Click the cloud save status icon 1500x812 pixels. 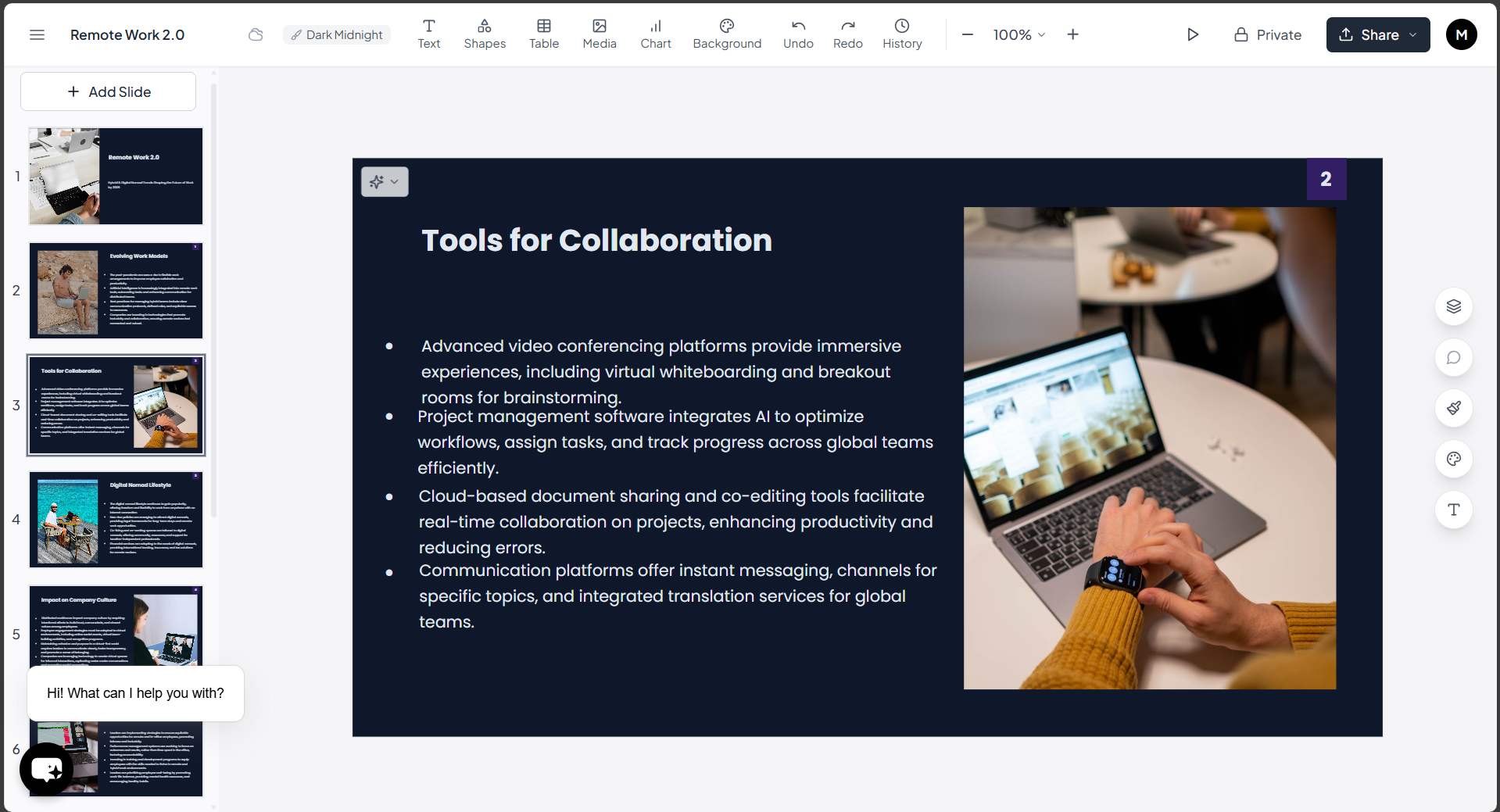pyautogui.click(x=256, y=35)
